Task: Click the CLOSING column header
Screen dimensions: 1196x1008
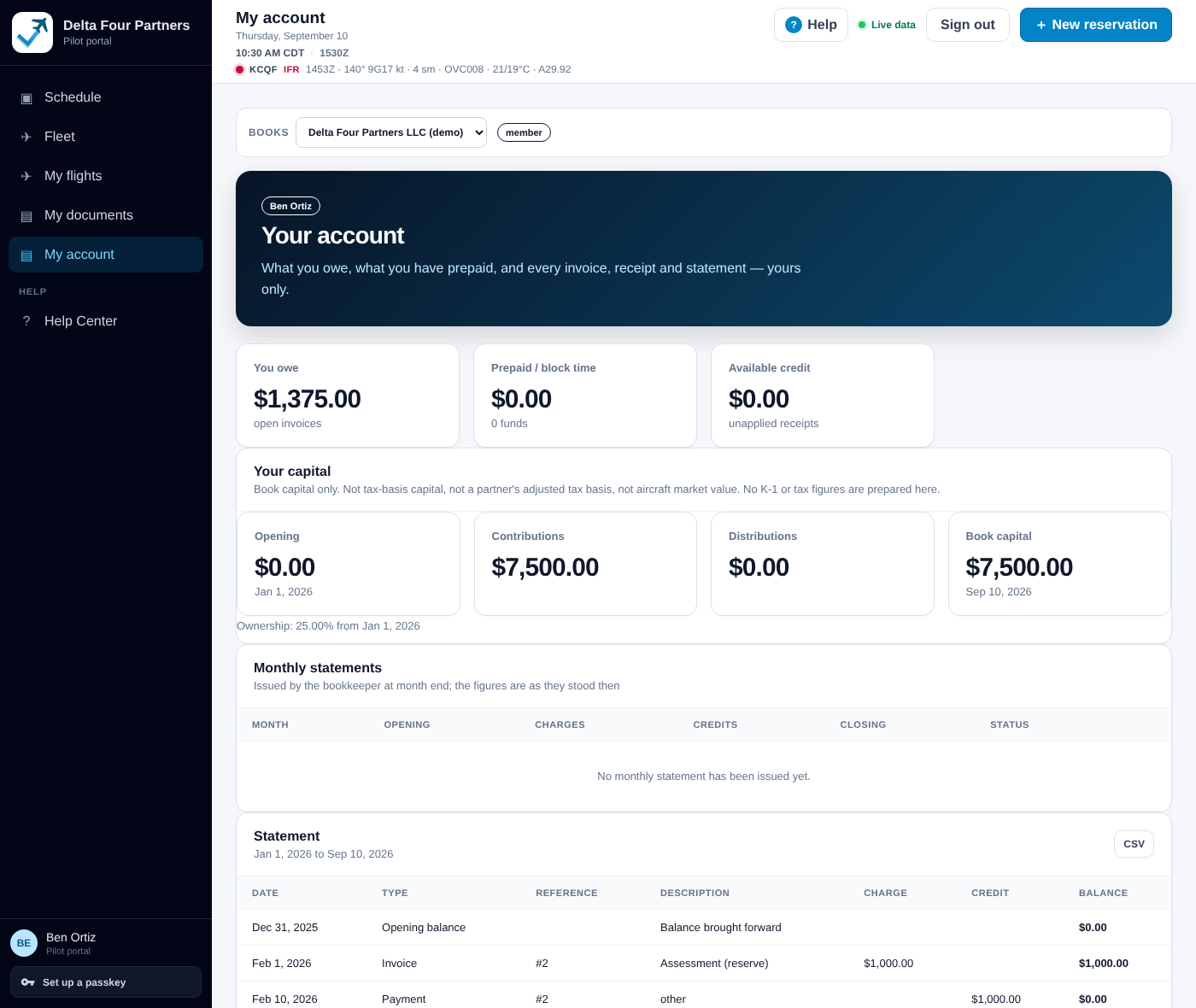Action: tap(863, 724)
